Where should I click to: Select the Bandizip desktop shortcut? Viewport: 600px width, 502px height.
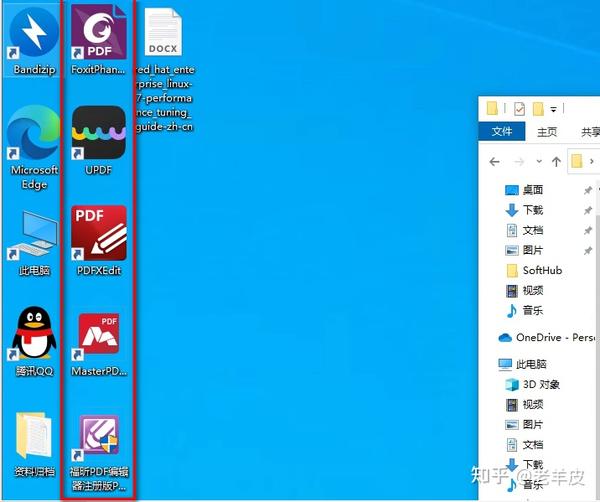[34, 39]
